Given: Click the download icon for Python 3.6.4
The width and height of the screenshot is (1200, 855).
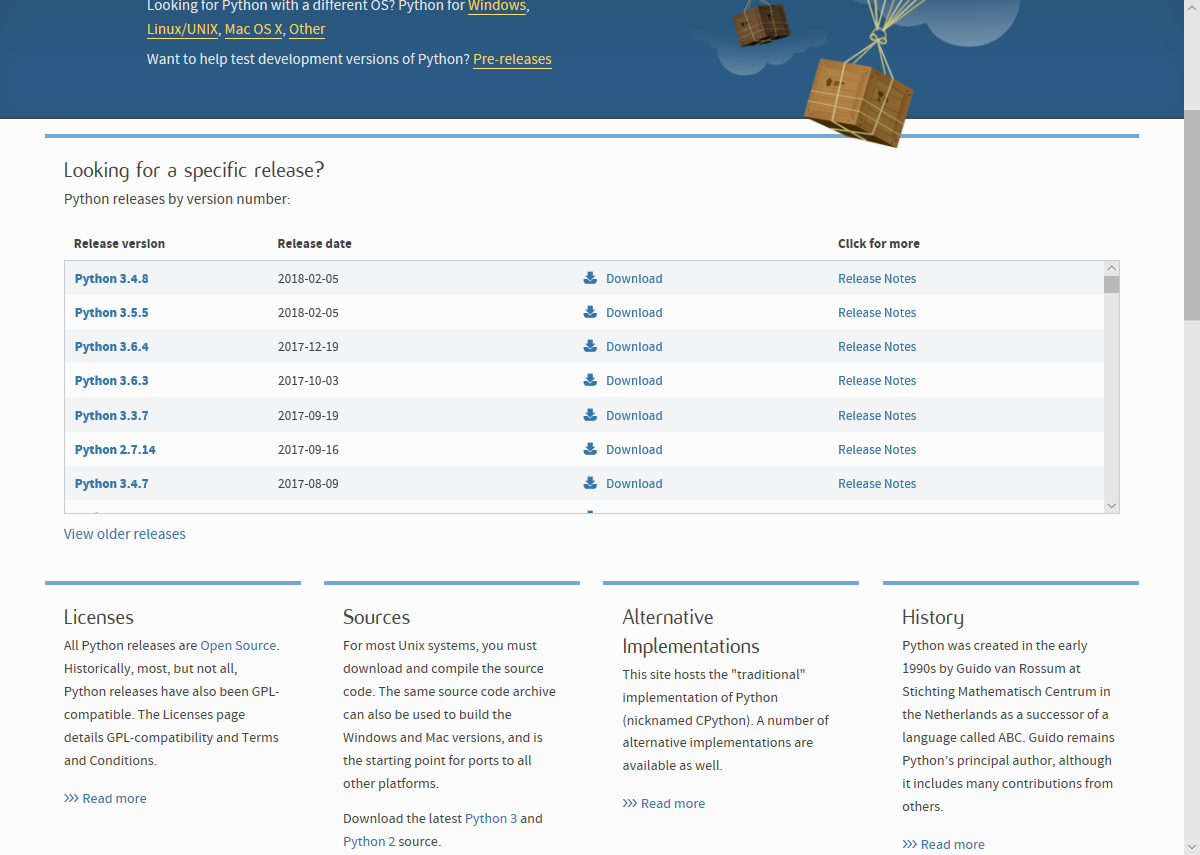Looking at the screenshot, I should (x=590, y=346).
